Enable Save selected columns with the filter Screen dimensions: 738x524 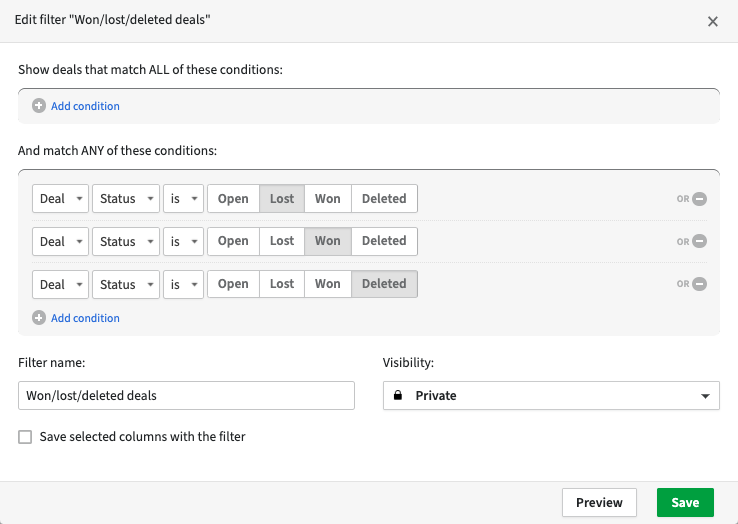[x=25, y=437]
